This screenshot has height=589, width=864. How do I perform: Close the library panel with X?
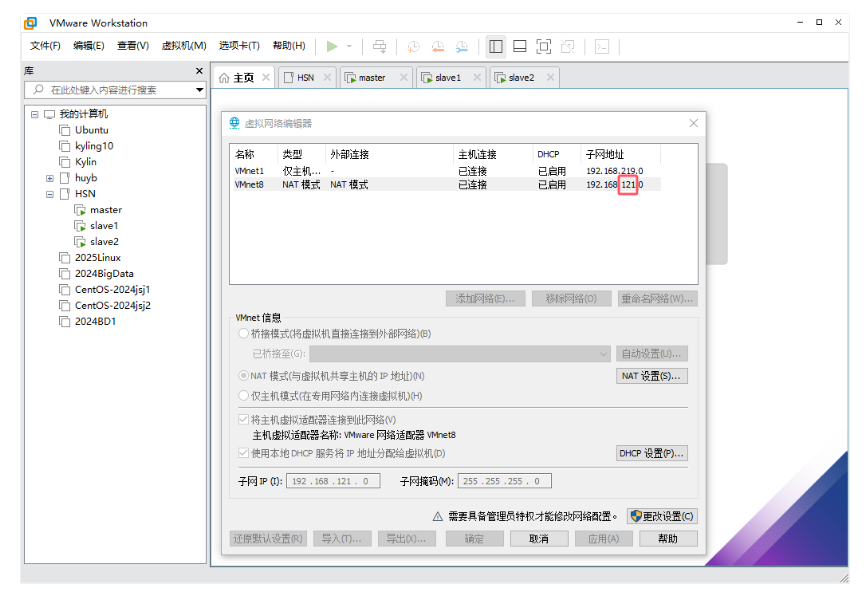pos(199,71)
